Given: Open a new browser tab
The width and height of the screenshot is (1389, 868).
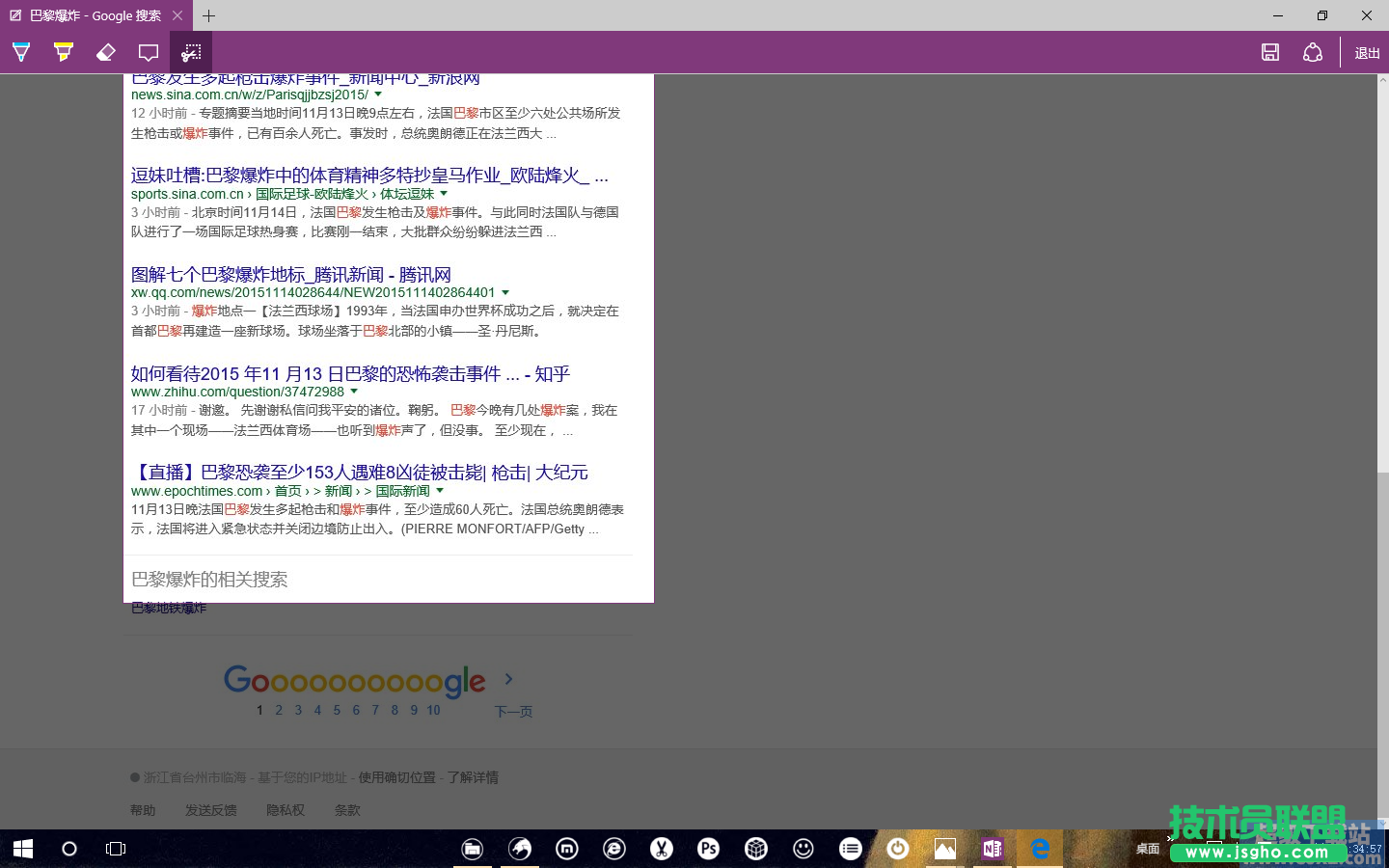Looking at the screenshot, I should 209,15.
